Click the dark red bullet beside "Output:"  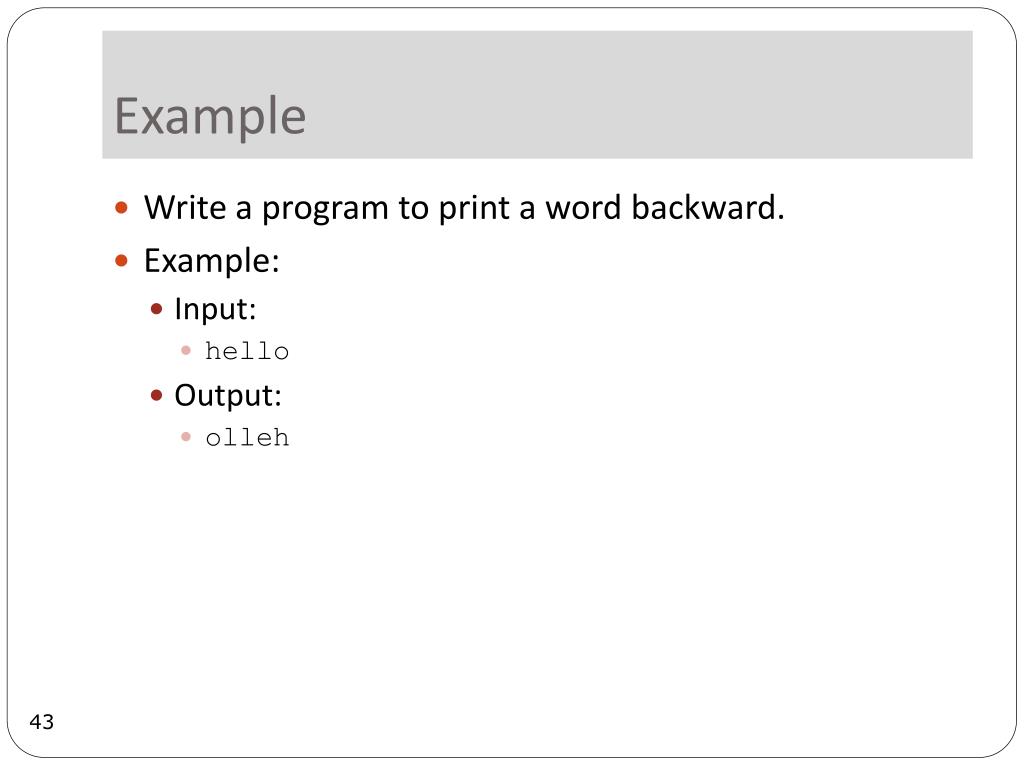click(156, 395)
